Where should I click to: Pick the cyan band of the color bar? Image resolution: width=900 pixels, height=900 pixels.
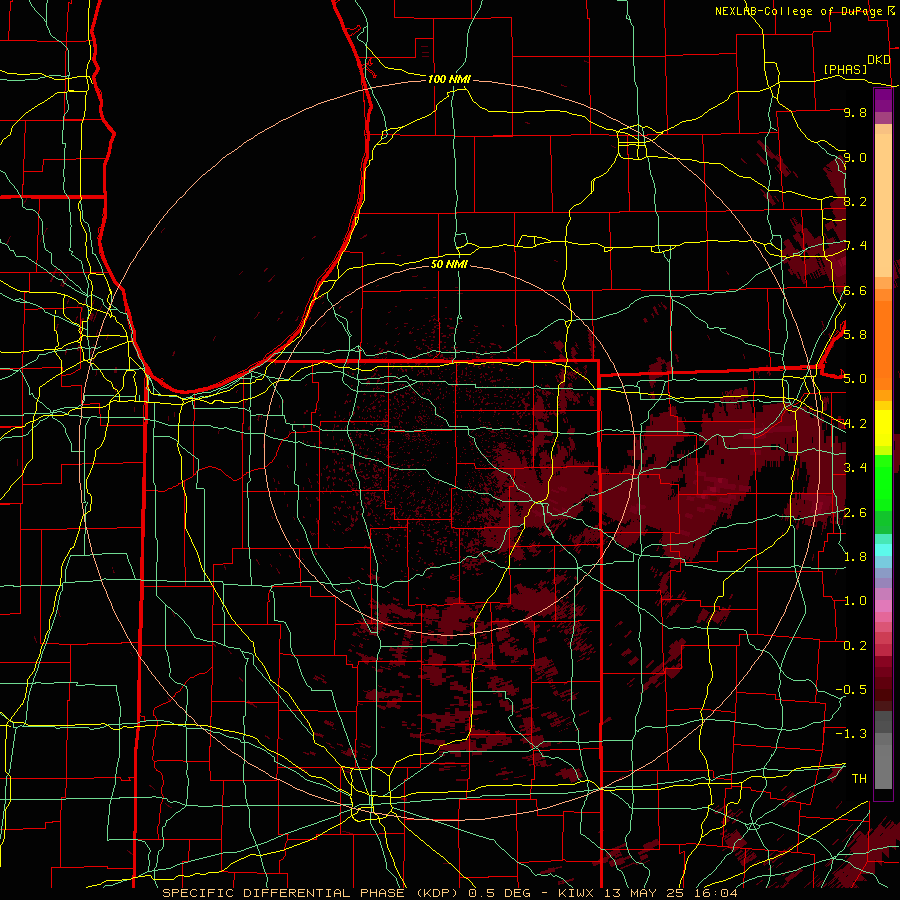click(883, 550)
